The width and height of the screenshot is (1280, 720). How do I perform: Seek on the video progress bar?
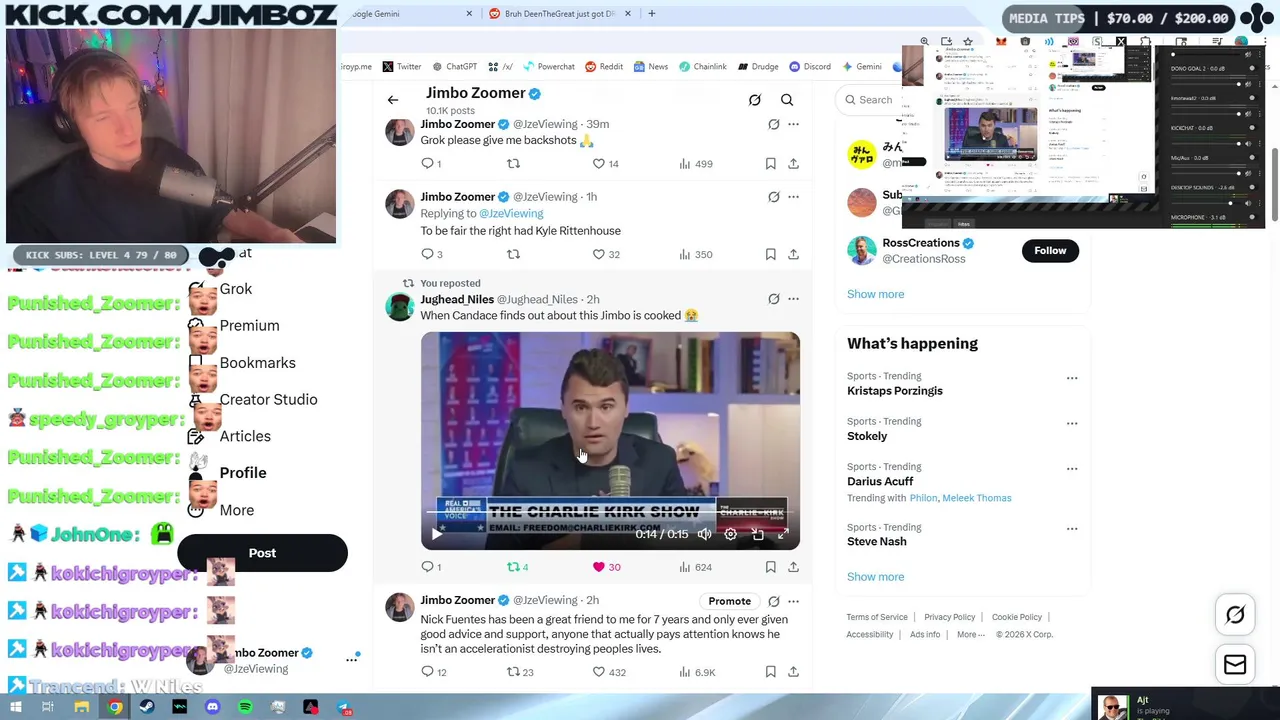pyautogui.click(x=610, y=512)
